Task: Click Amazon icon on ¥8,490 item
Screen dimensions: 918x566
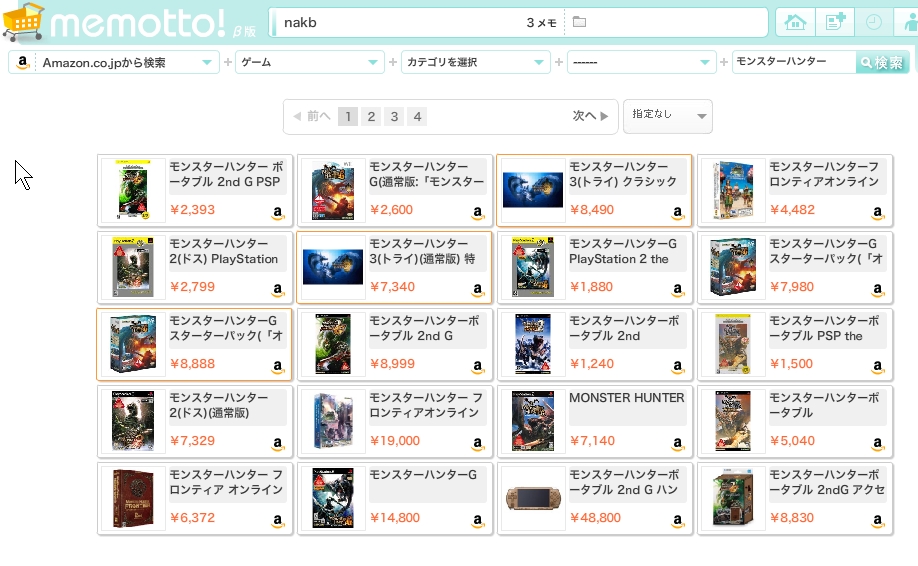Action: click(678, 212)
